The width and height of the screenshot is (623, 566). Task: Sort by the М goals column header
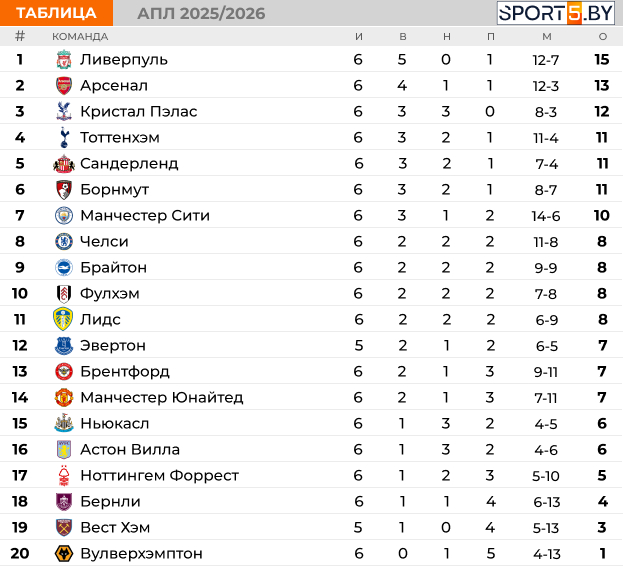(x=547, y=37)
